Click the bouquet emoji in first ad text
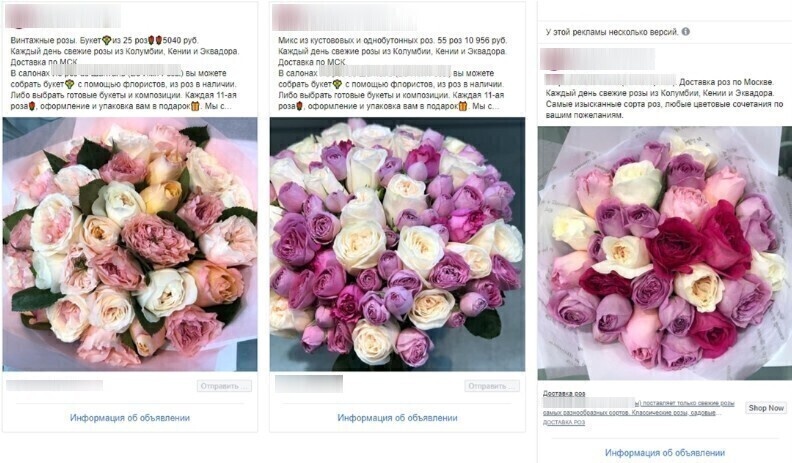 (107, 40)
